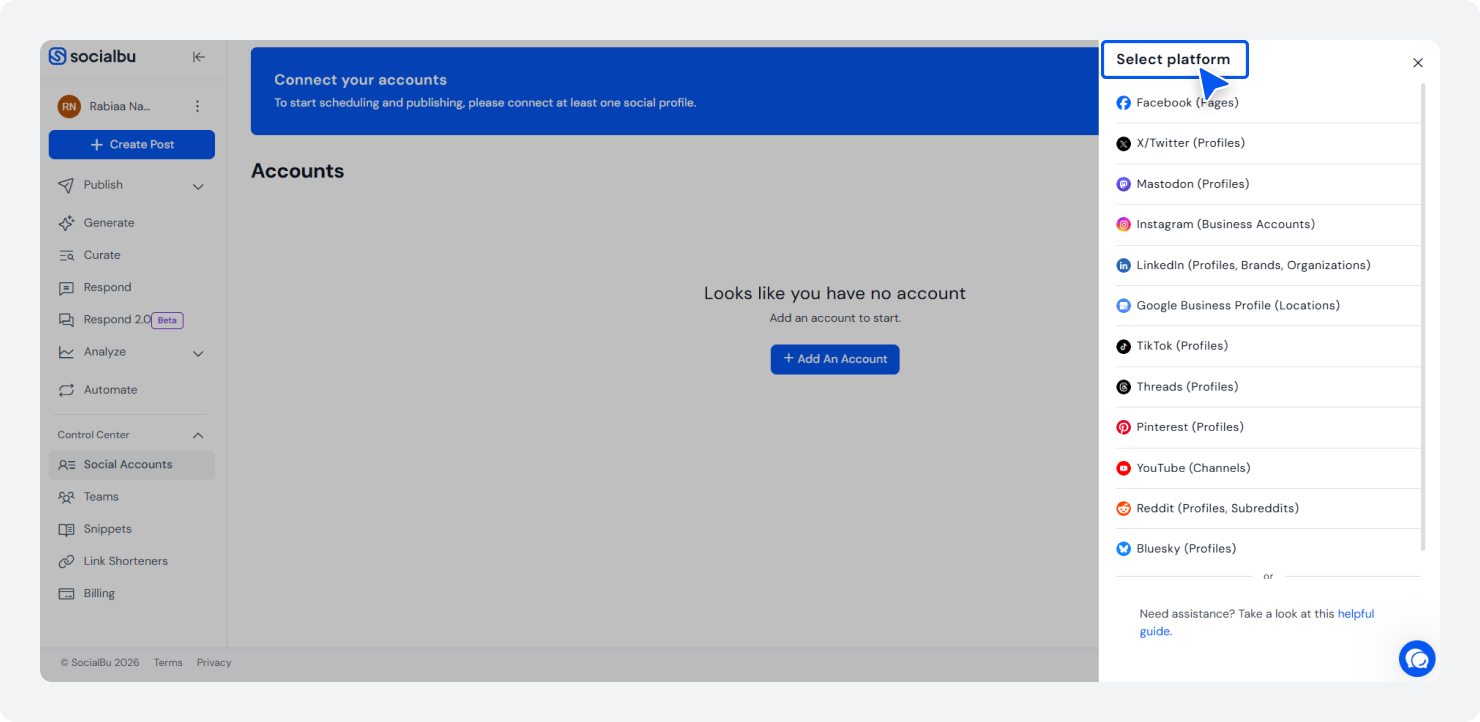Open the live chat support bubble
The image size is (1480, 722).
click(1417, 659)
